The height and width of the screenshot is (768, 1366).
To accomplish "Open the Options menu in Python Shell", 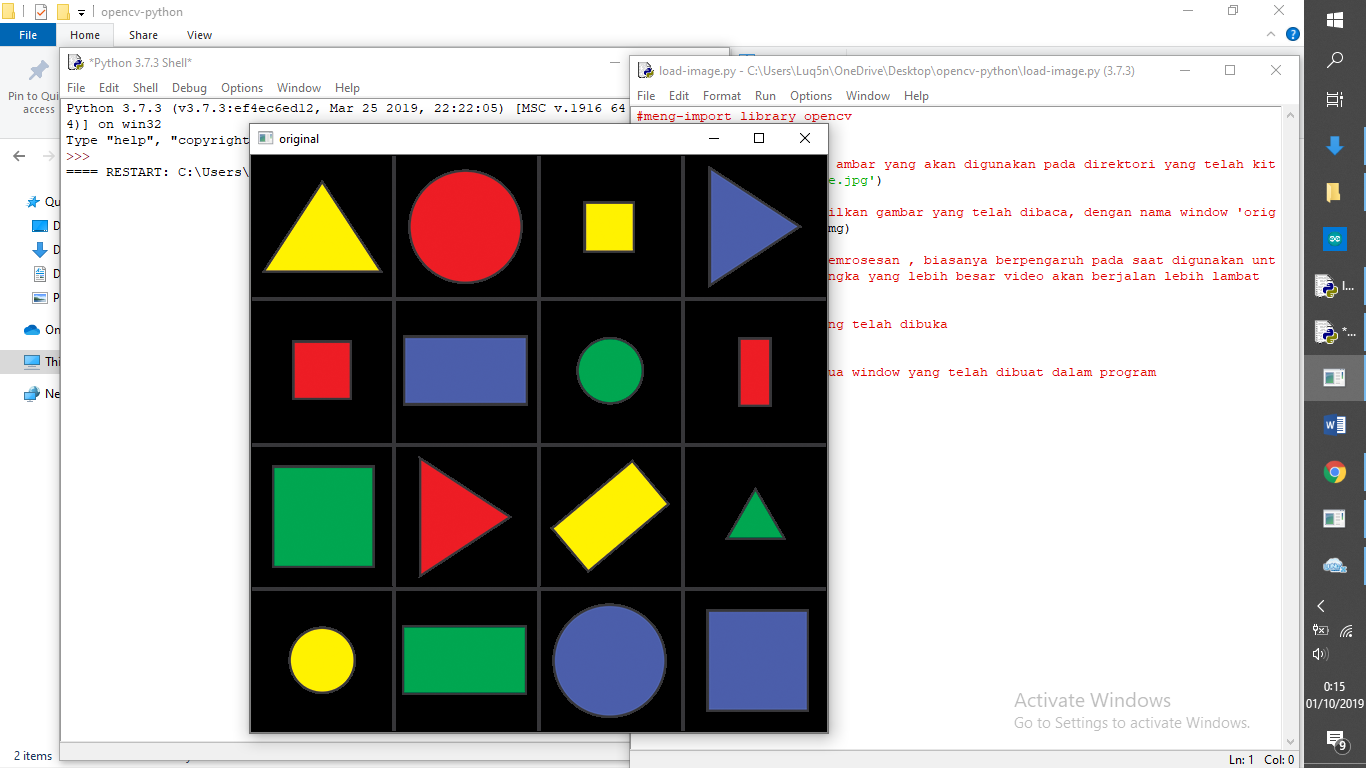I will (242, 88).
